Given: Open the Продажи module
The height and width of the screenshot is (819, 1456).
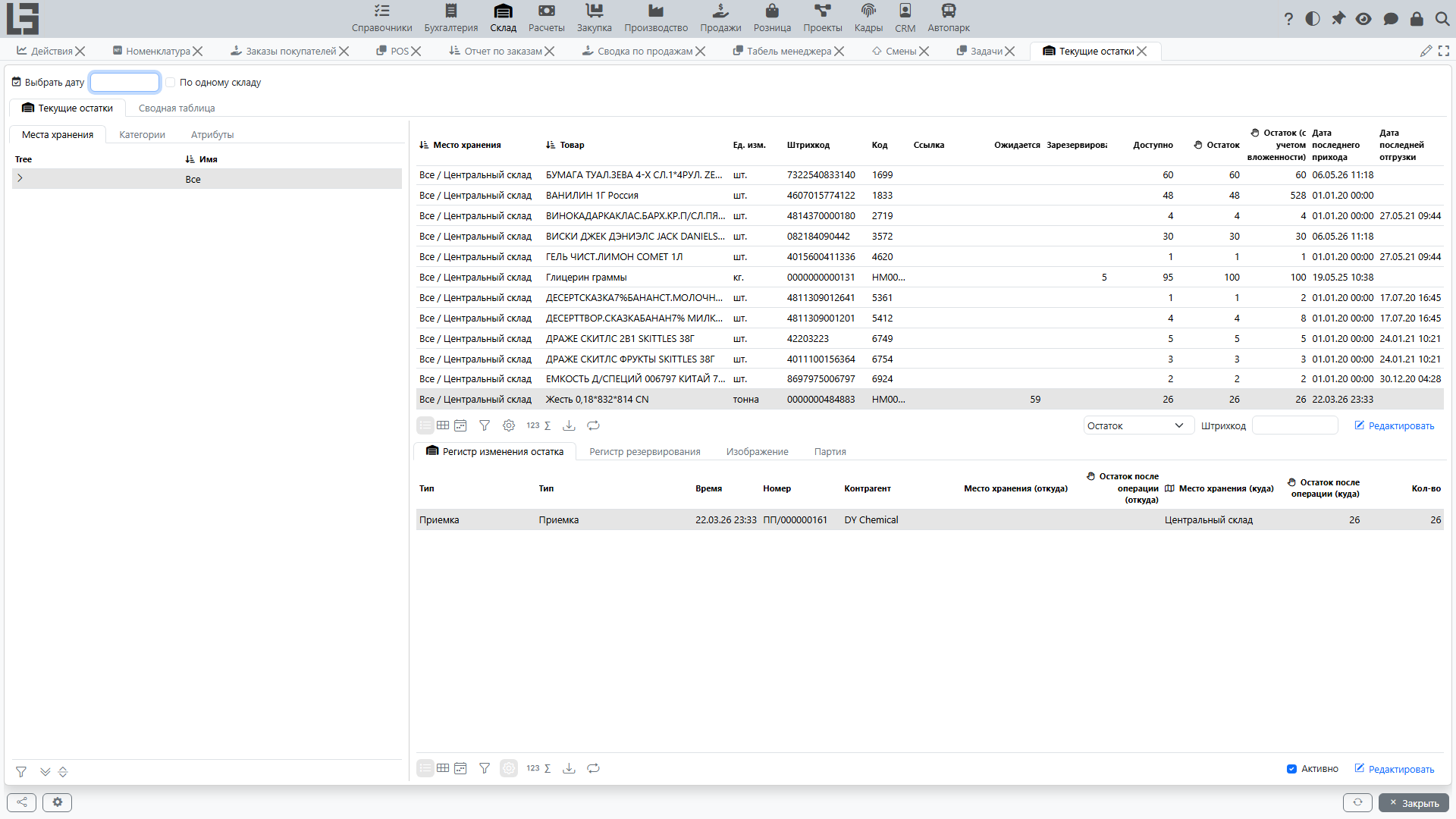Looking at the screenshot, I should pyautogui.click(x=720, y=18).
